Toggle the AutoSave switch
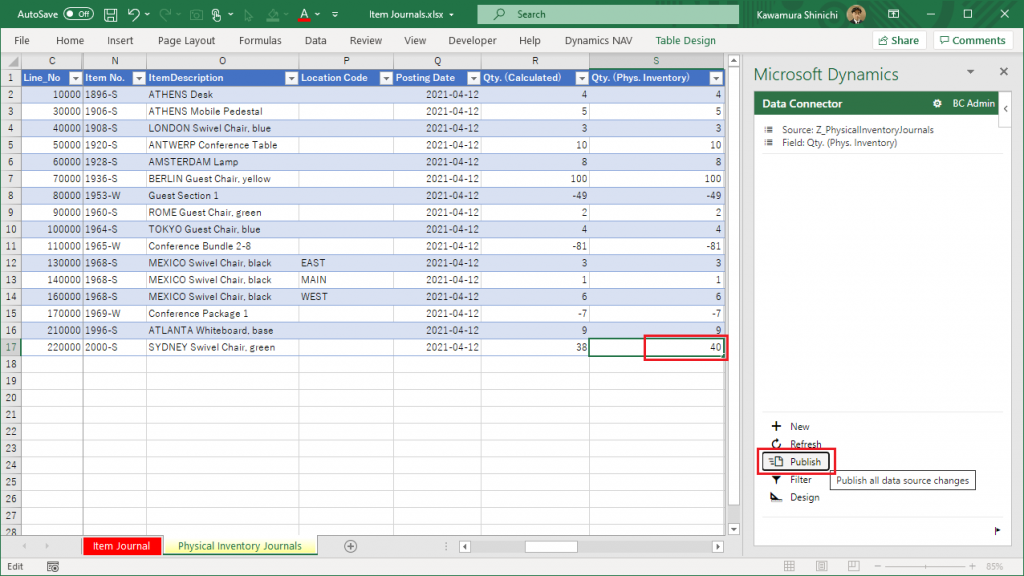The height and width of the screenshot is (576, 1024). pyautogui.click(x=78, y=14)
